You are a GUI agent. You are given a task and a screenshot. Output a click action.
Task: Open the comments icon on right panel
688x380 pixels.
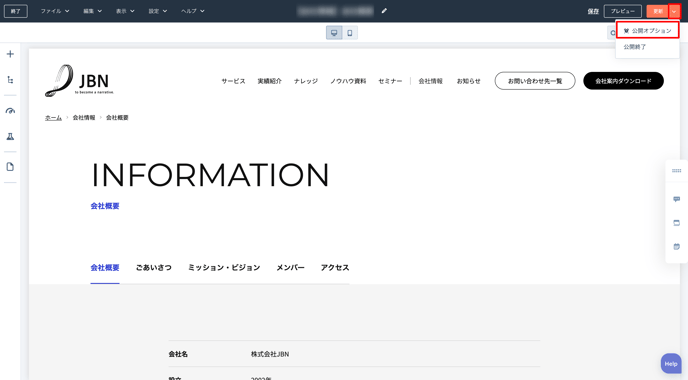tap(676, 199)
